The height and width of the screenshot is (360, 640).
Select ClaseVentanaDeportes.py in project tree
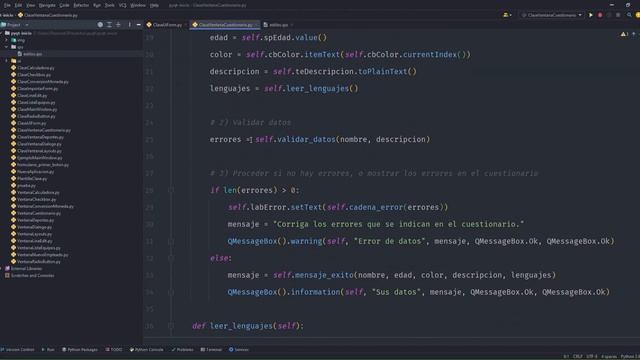[38, 137]
